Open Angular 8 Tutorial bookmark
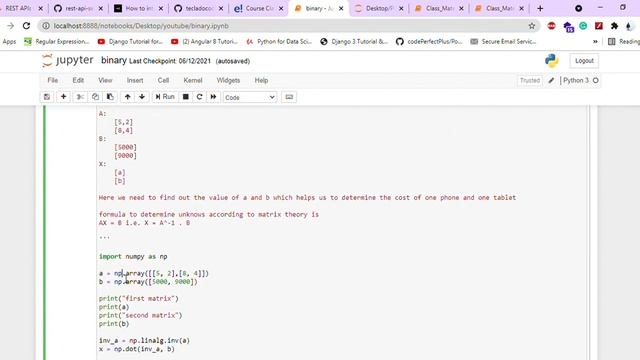 click(x=204, y=41)
